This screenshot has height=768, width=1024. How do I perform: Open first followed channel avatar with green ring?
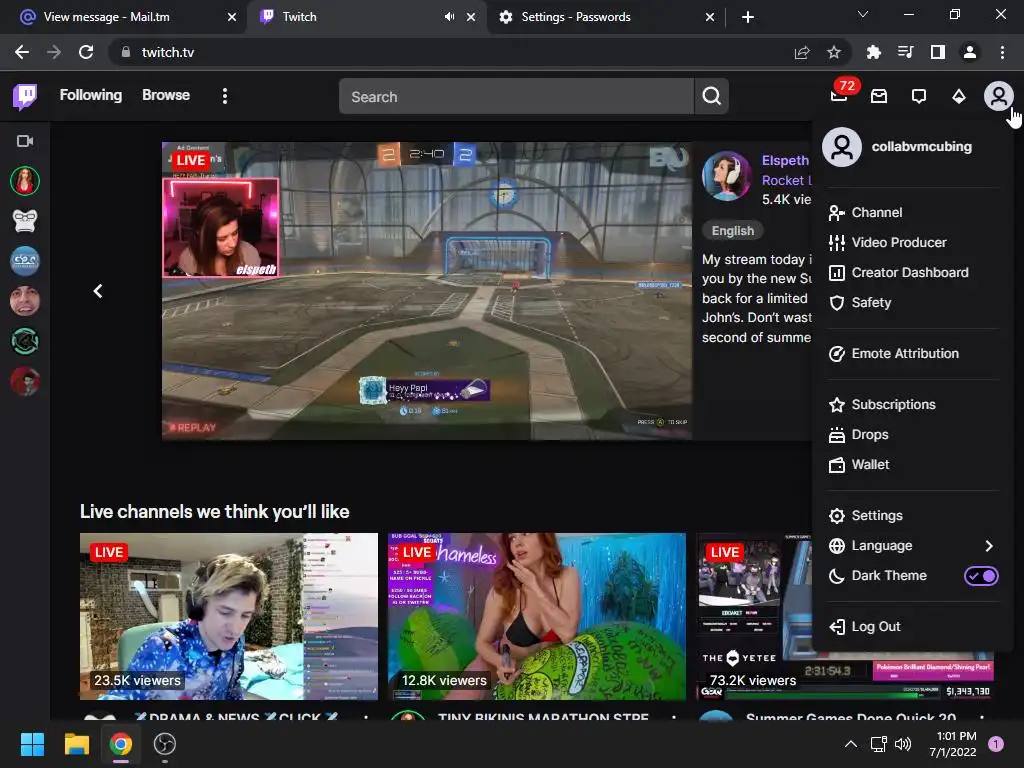(x=25, y=181)
